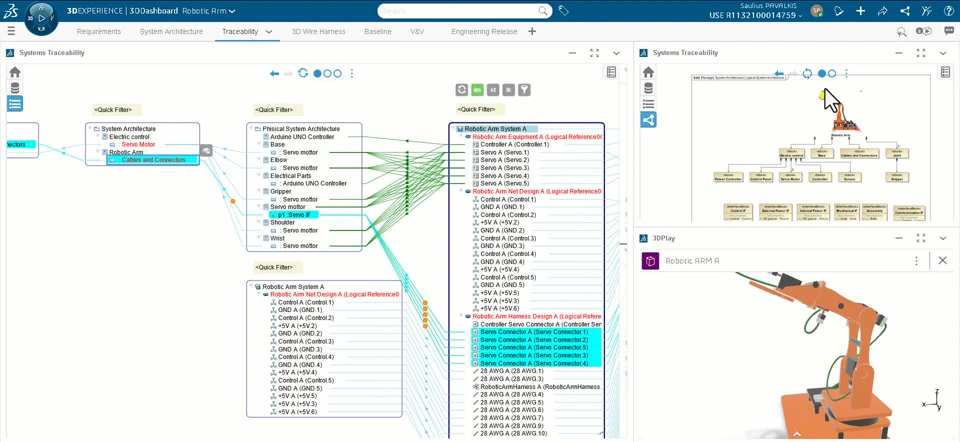
Task: Select the 'p1 :Servo IF' tree item
Action: click(x=294, y=215)
